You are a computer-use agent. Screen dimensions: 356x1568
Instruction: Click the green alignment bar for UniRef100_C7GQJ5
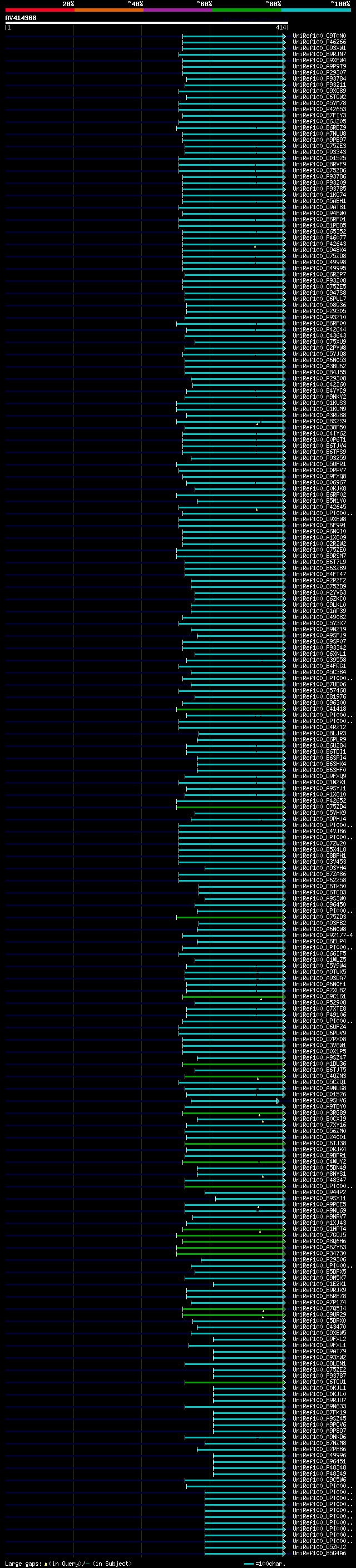coord(231,1235)
